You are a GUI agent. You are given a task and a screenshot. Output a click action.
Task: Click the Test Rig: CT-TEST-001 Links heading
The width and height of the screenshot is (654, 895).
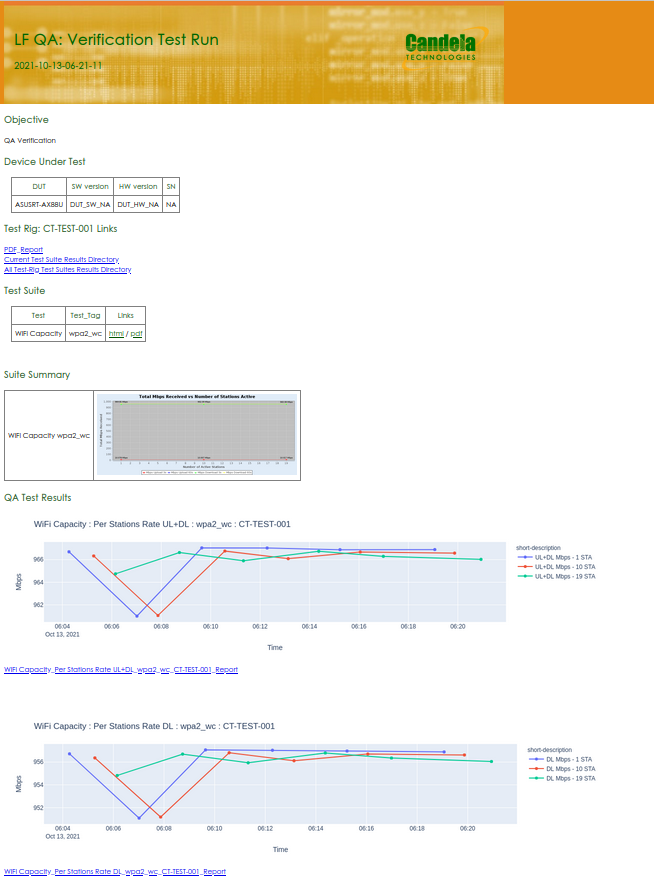pos(60,228)
